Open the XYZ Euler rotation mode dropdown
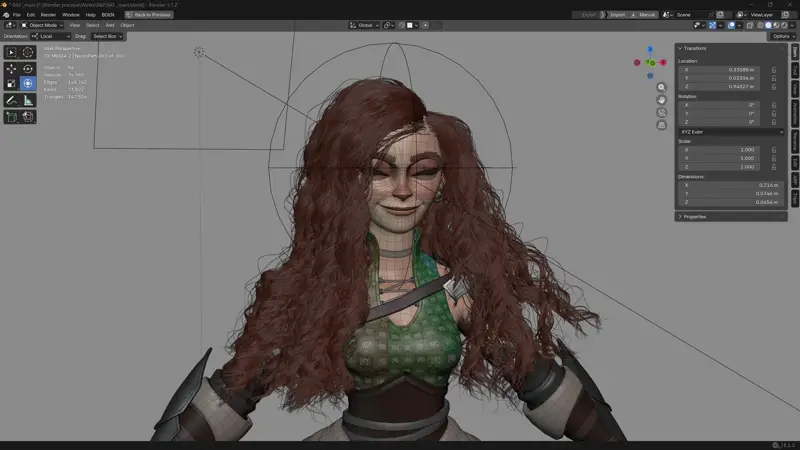 (x=731, y=132)
